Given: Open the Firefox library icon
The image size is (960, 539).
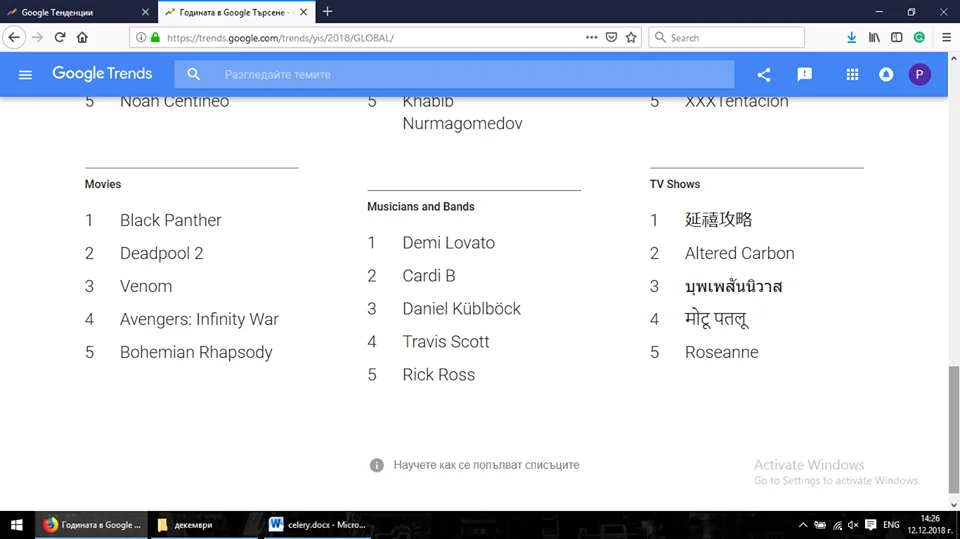Looking at the screenshot, I should [x=874, y=37].
